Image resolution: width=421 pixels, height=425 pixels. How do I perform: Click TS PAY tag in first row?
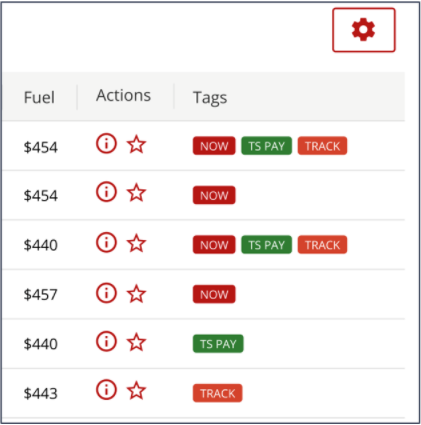tap(266, 146)
